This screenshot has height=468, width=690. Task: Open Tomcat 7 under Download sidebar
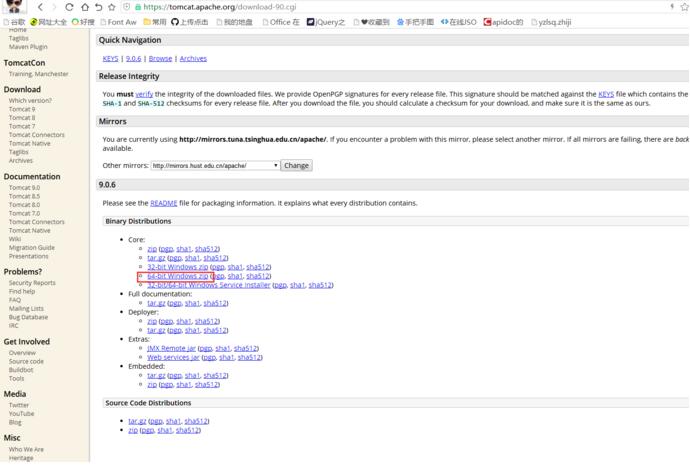22,126
